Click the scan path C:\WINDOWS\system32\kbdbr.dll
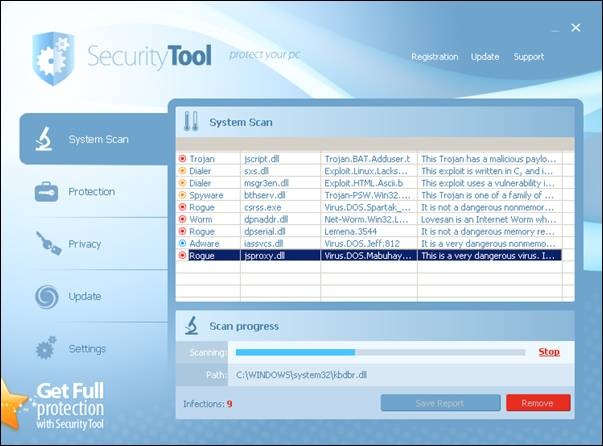Image resolution: width=603 pixels, height=446 pixels. tap(301, 375)
